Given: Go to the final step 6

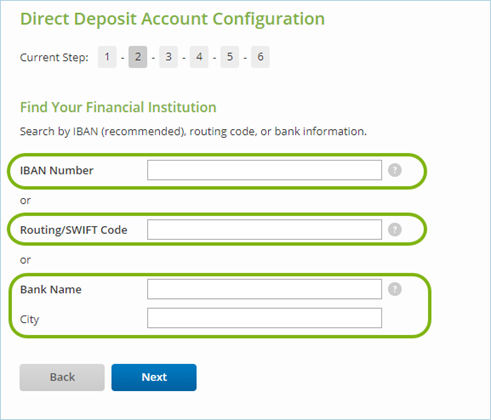Looking at the screenshot, I should (260, 57).
